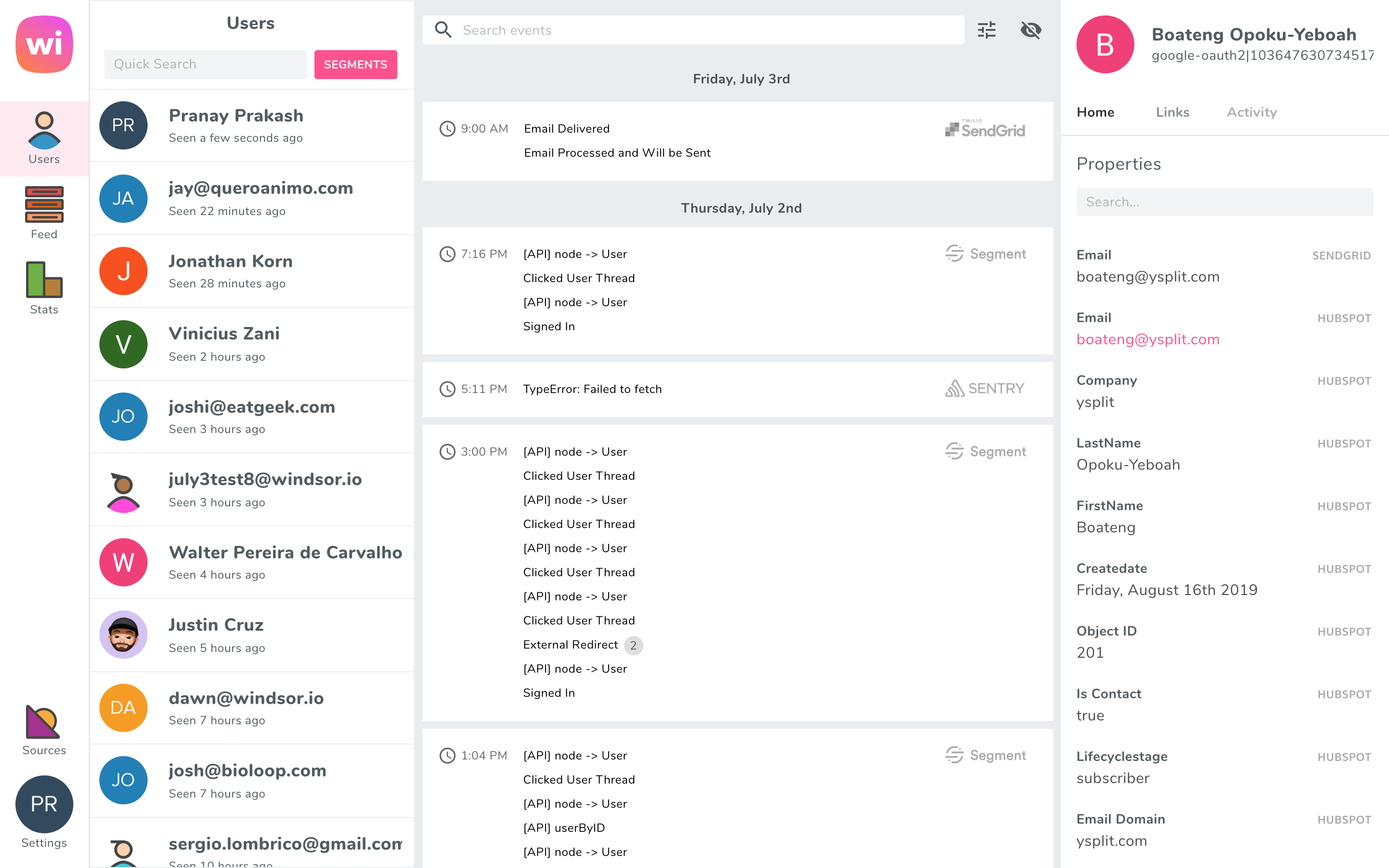Click the Email Domain value ysplit.com

1111,841
